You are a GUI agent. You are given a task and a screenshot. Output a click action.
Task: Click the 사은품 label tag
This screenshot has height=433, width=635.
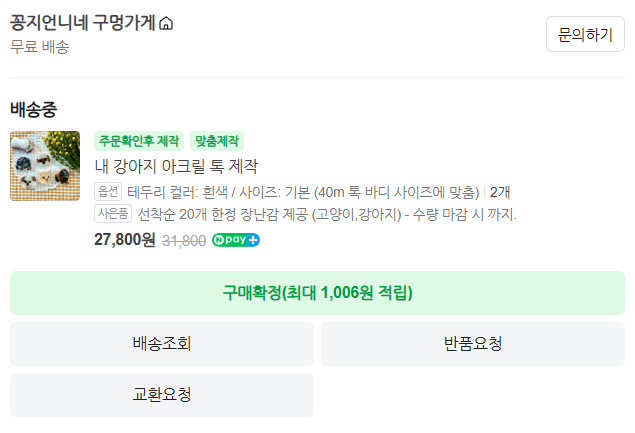(113, 213)
